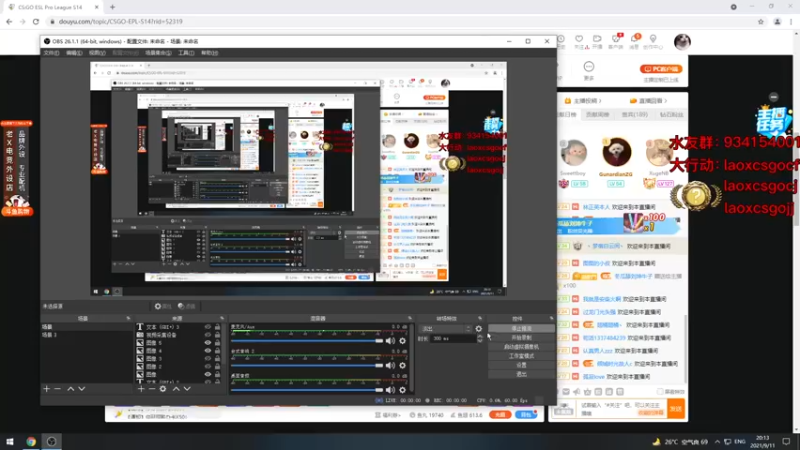Remove source with the sources minus icon

coord(152,389)
